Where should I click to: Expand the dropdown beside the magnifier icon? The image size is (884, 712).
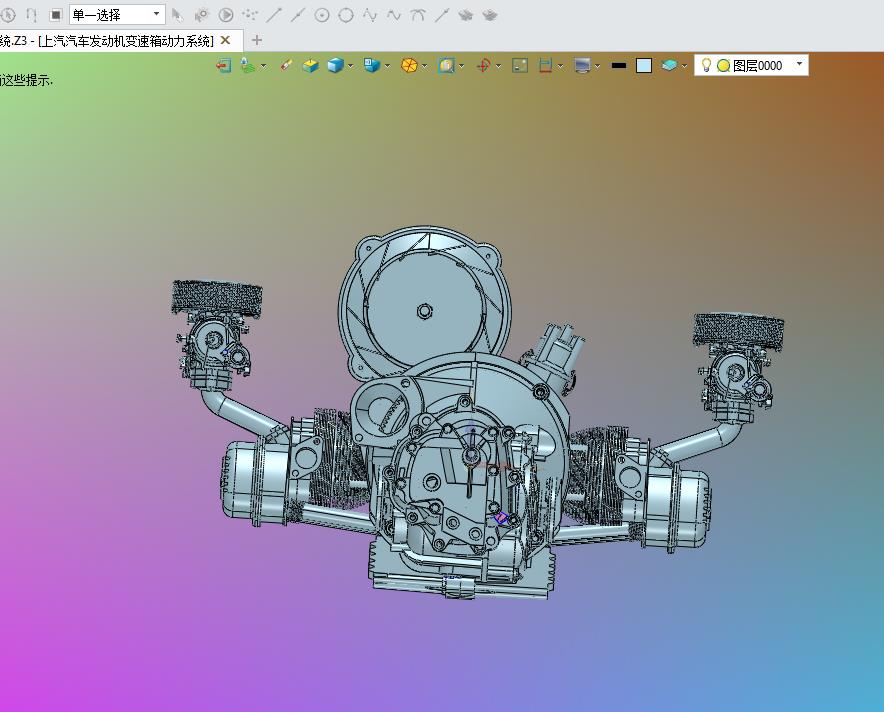point(462,66)
